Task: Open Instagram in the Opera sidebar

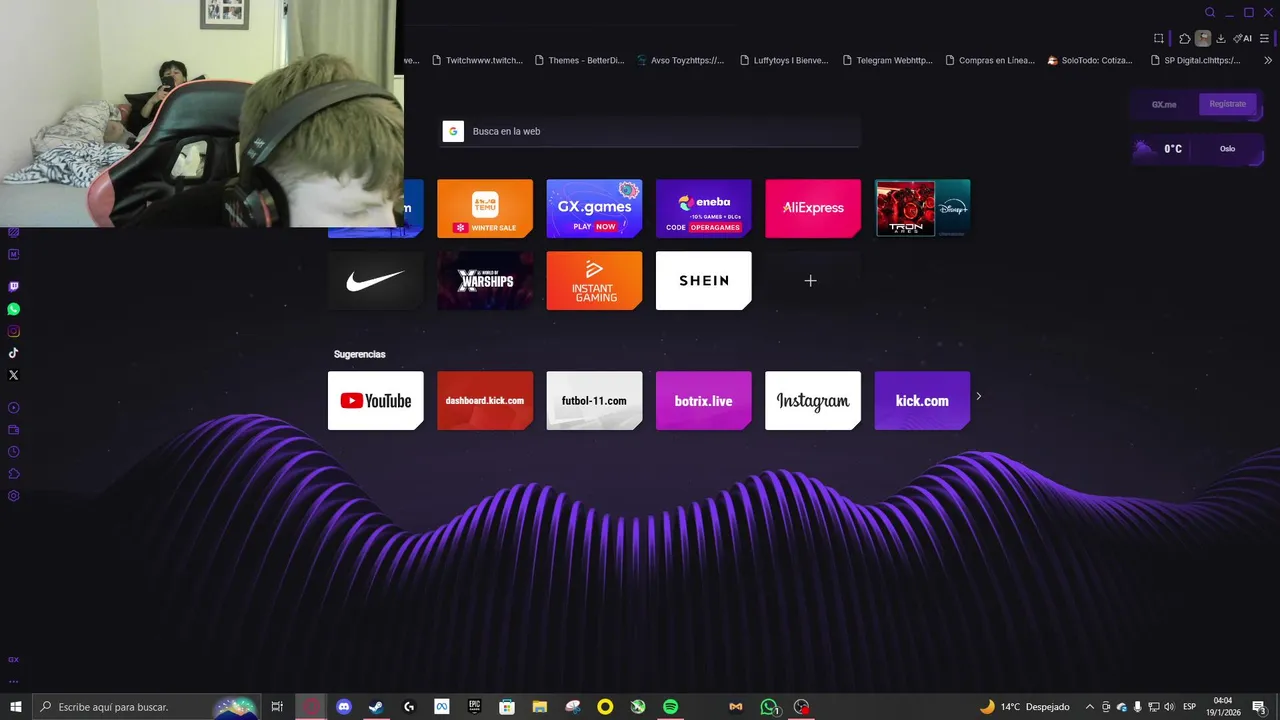Action: click(13, 331)
